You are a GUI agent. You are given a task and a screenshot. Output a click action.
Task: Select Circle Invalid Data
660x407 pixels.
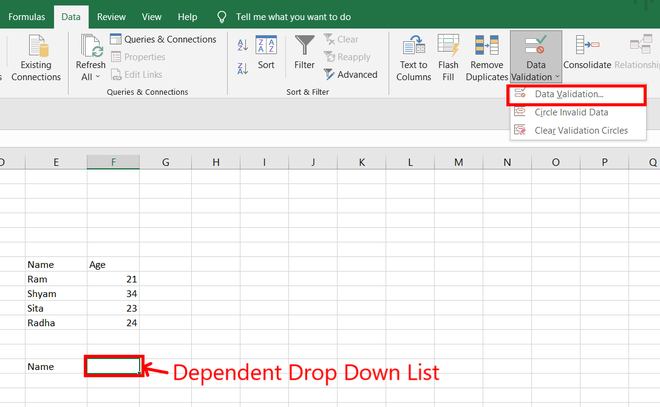coord(578,112)
